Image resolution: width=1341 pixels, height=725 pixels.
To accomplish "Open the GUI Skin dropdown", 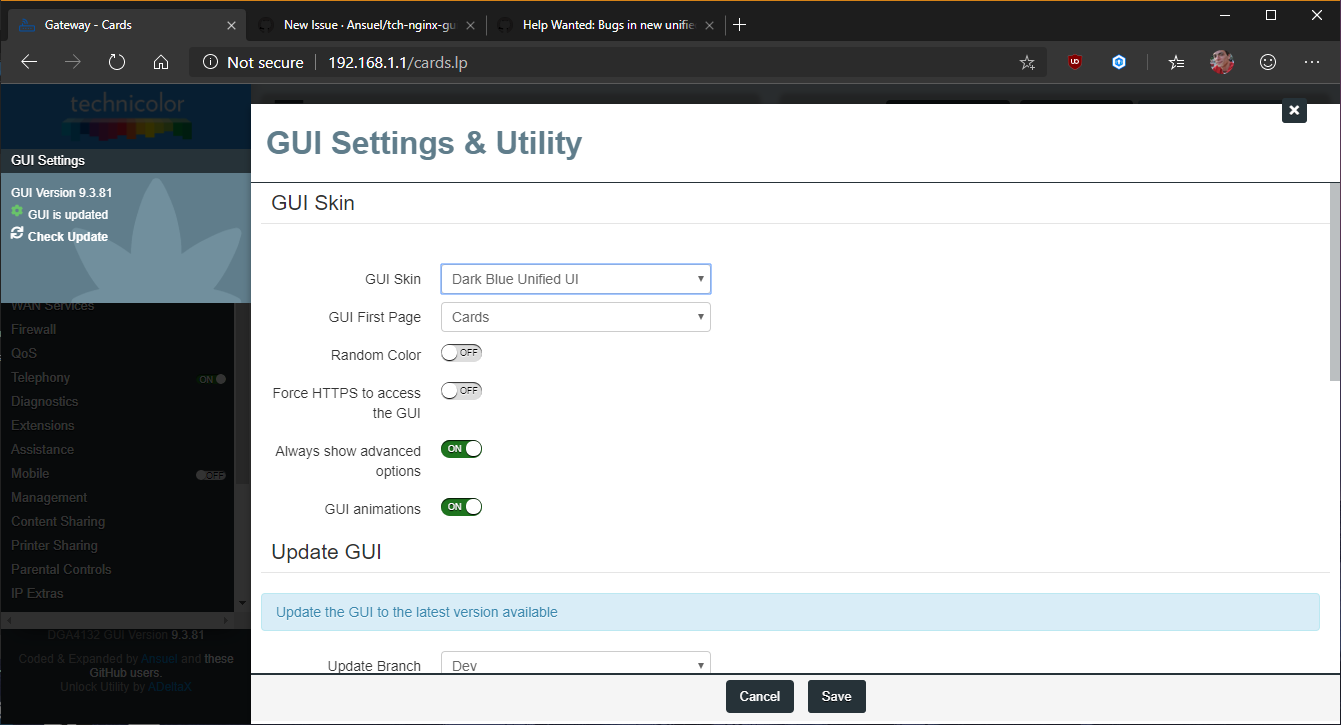I will point(575,279).
